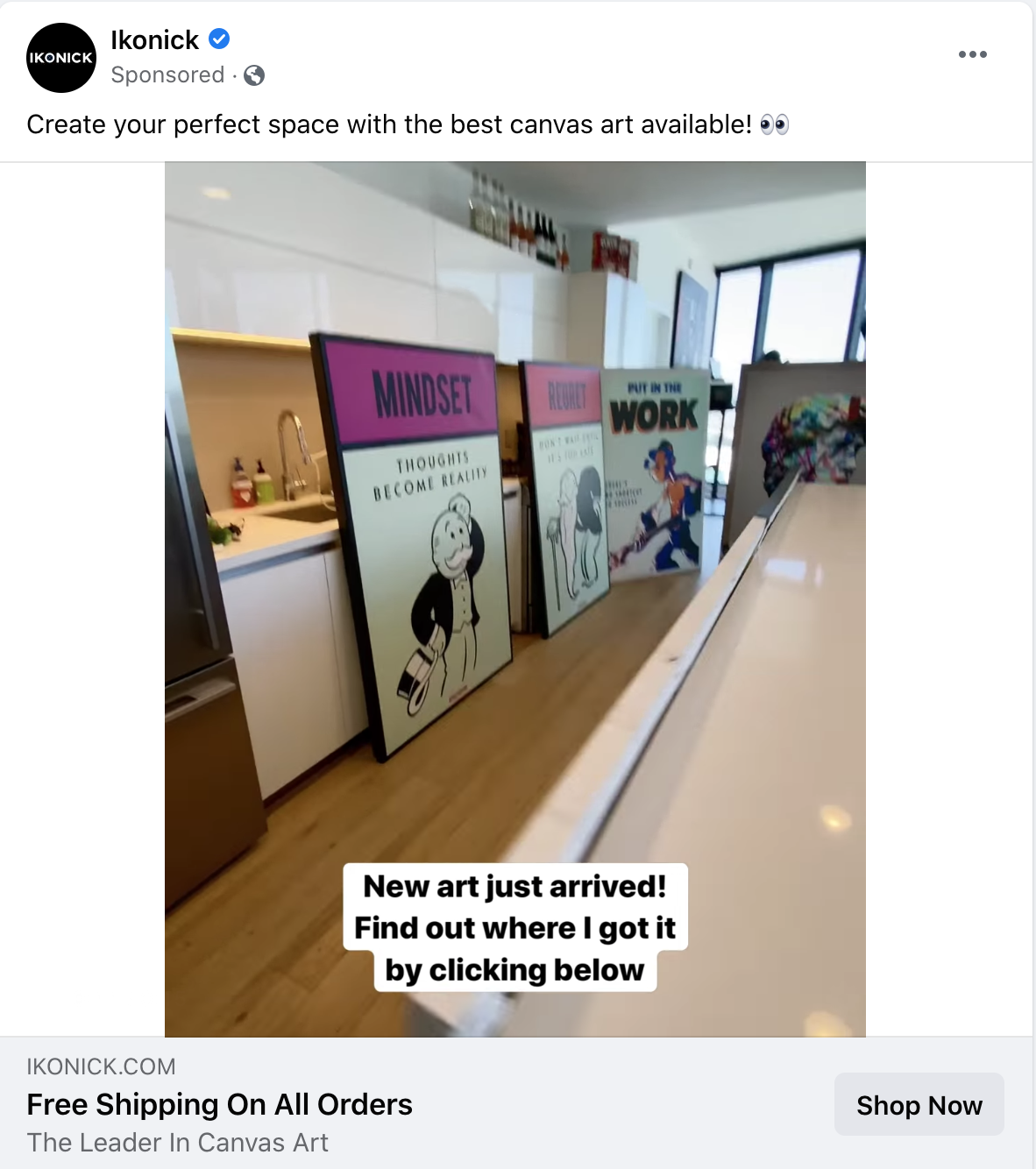1036x1169 pixels.
Task: Open the three-dots post options menu
Action: (973, 54)
